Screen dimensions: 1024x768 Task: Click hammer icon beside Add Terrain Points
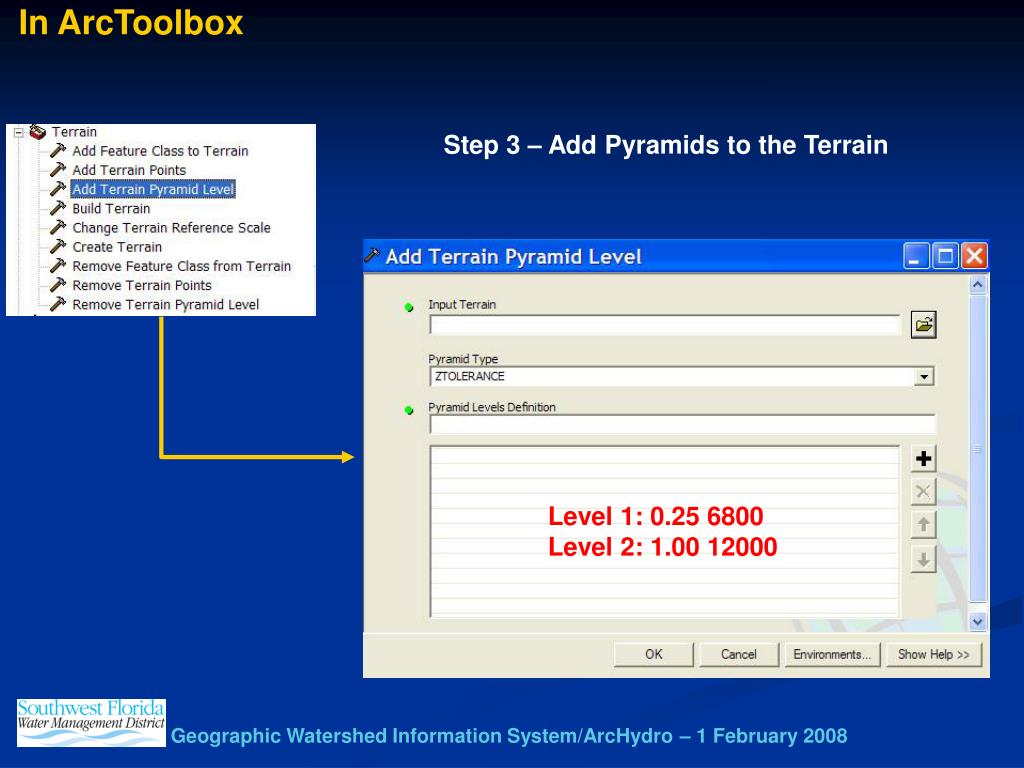coord(58,170)
